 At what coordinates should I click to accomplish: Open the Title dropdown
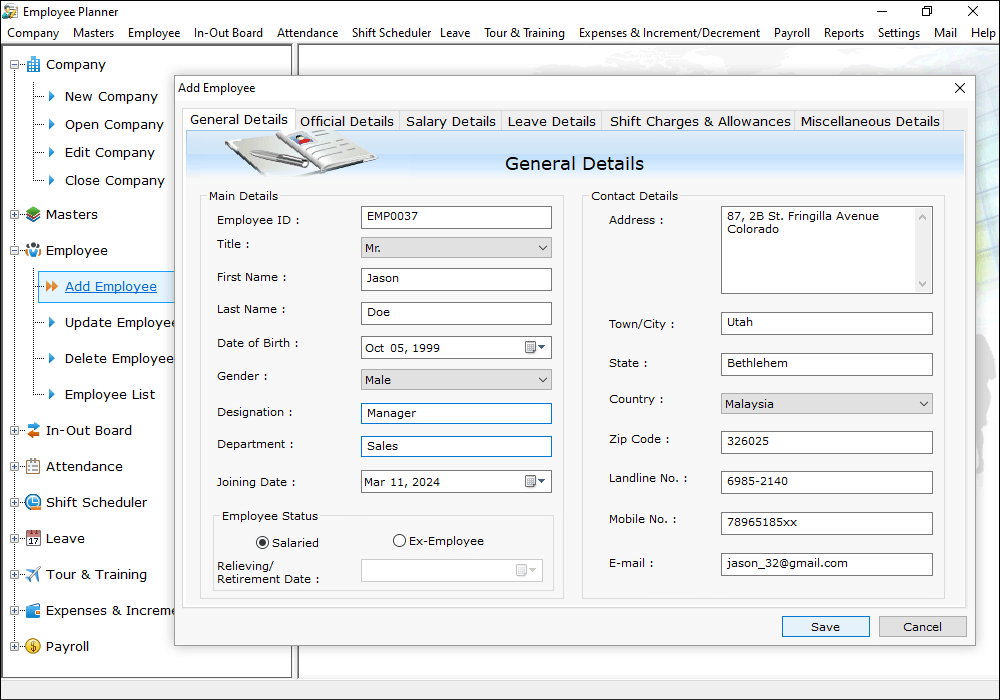click(543, 248)
